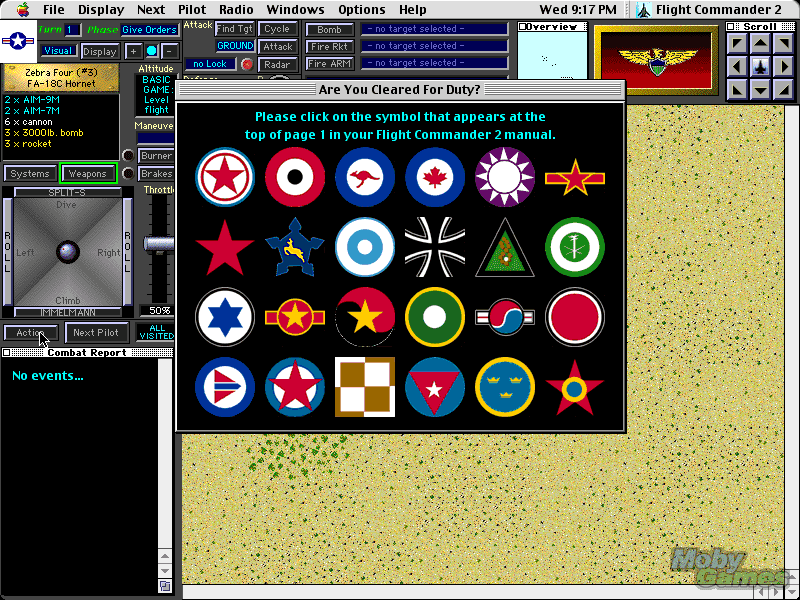Switch to the Weapons tab
The height and width of the screenshot is (600, 800).
pyautogui.click(x=88, y=173)
